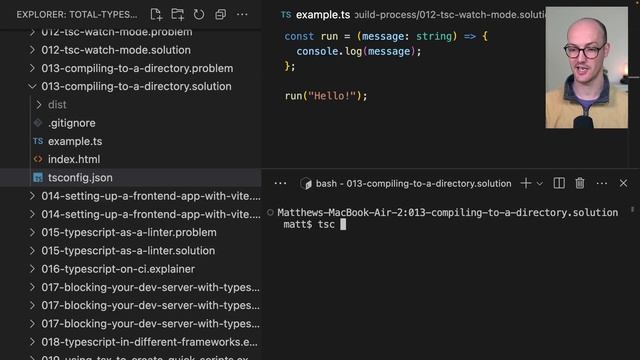Screen dimensions: 640x360
Task: Kill terminal with the trash icon
Action: (580, 183)
